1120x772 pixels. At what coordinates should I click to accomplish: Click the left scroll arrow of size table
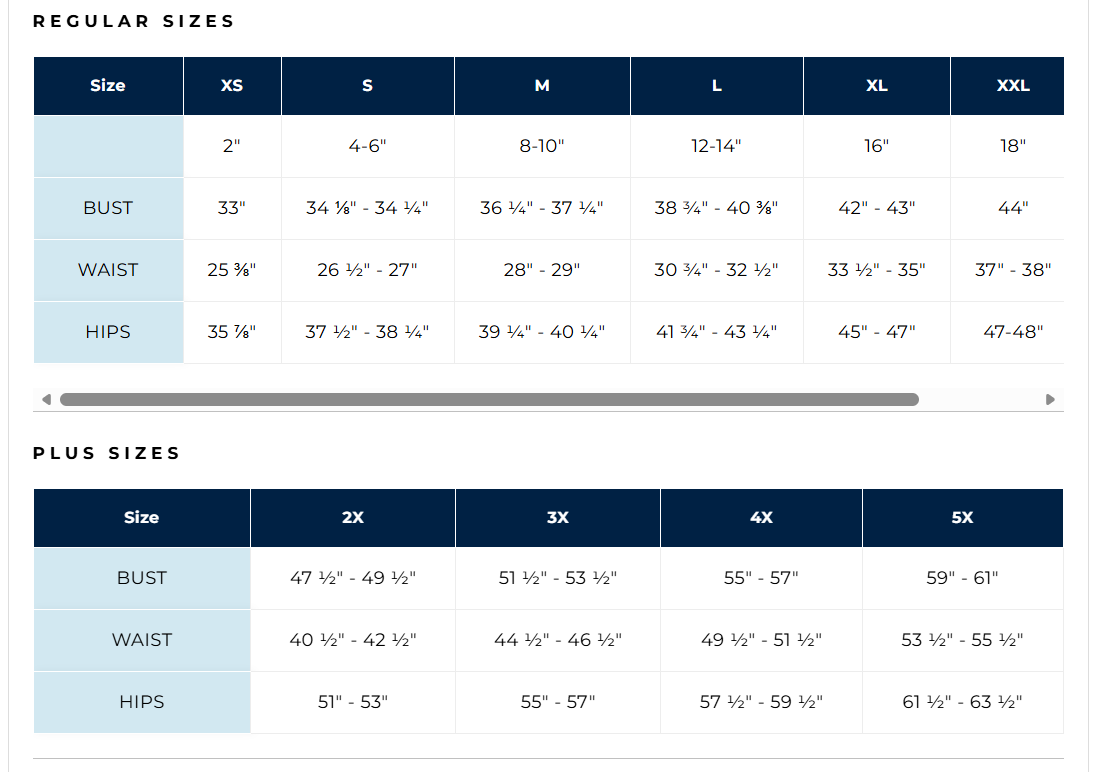coord(46,399)
